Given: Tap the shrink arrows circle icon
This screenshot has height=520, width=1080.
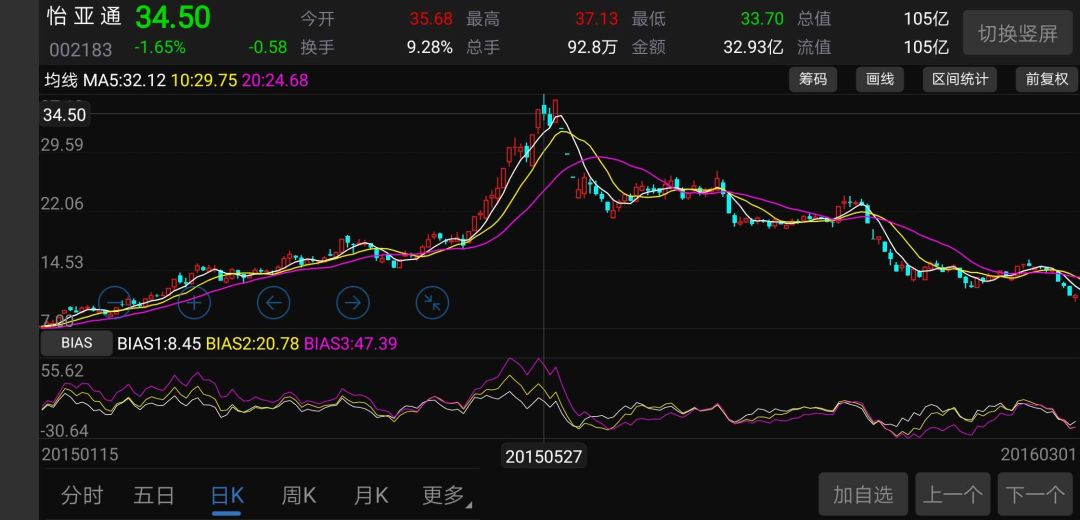Looking at the screenshot, I should click(x=433, y=302).
